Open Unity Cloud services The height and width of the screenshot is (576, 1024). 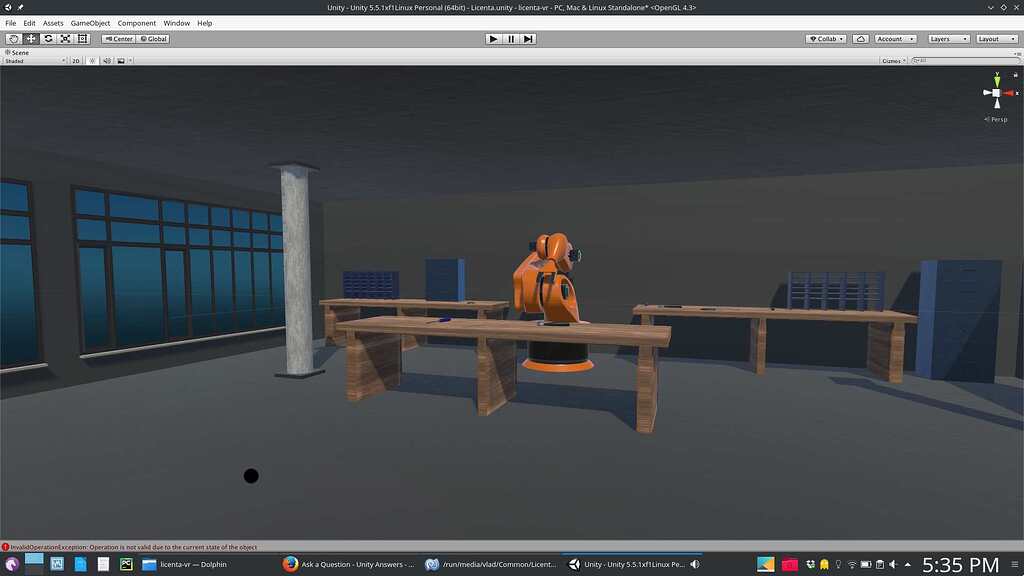860,38
